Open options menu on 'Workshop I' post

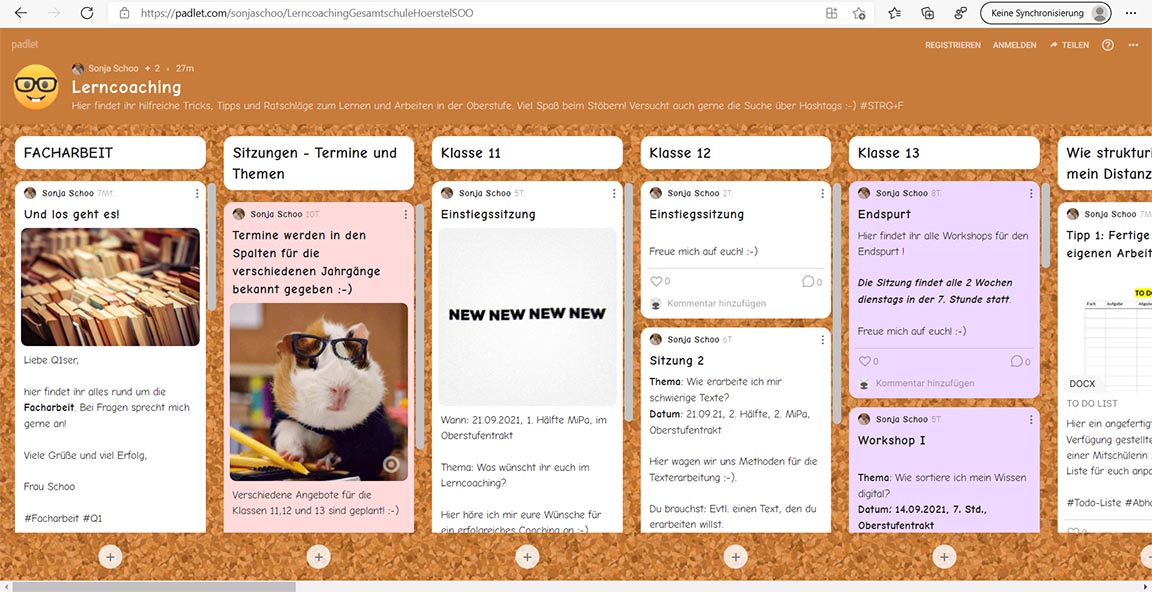(x=1031, y=419)
